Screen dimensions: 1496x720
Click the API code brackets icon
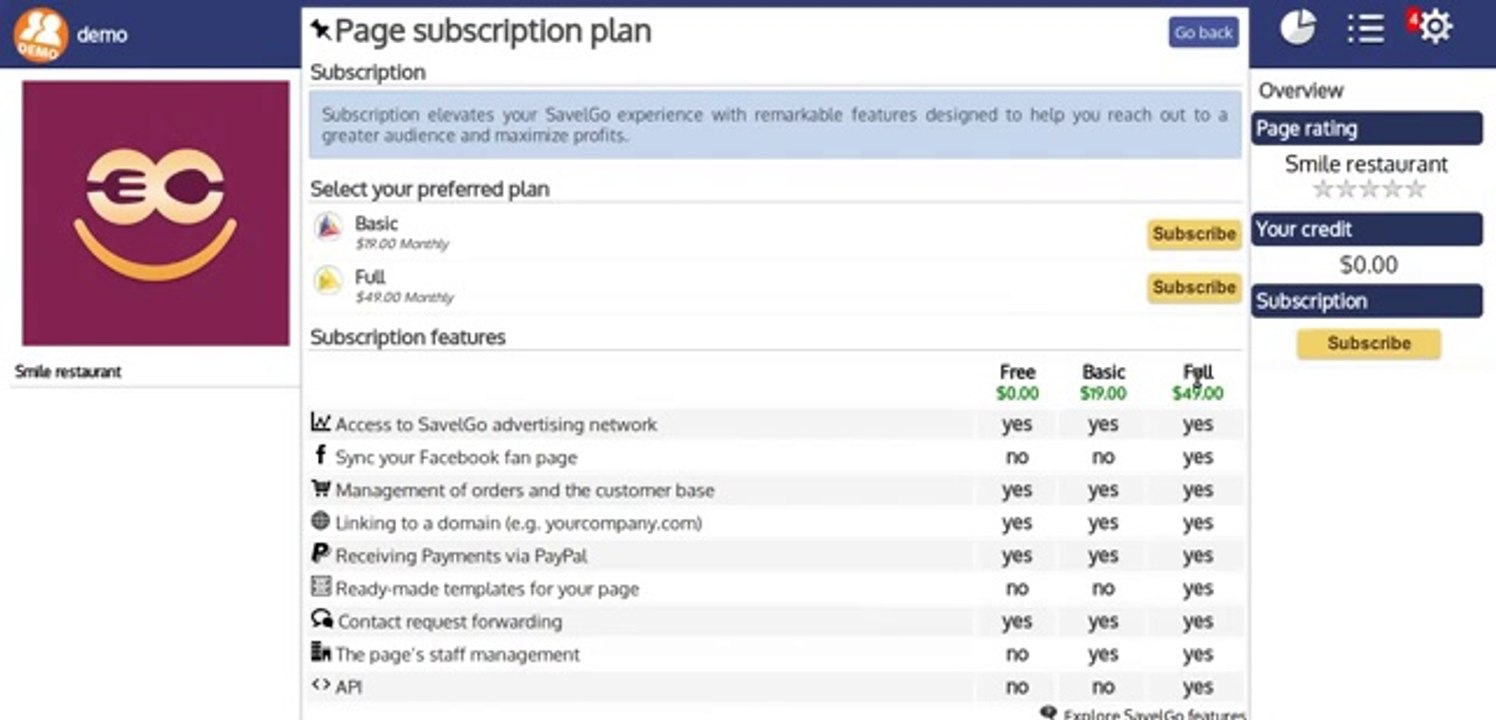pos(321,685)
